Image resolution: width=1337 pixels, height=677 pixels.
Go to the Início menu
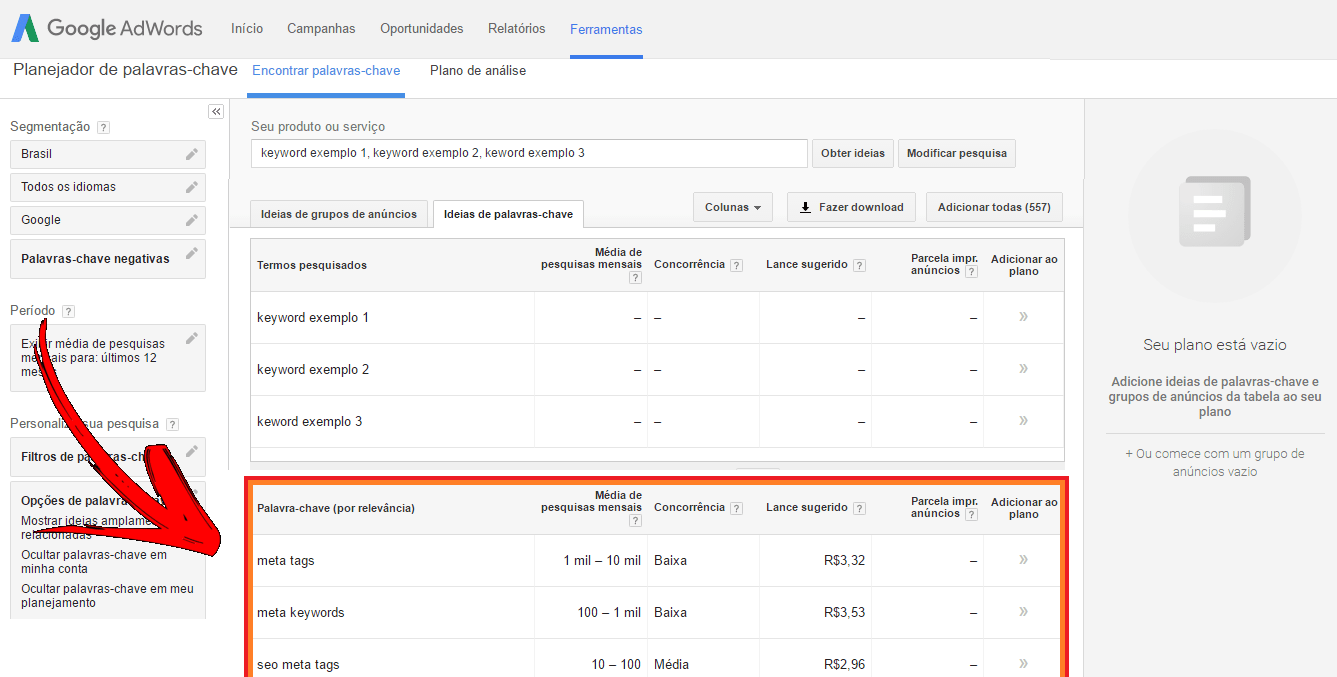247,29
